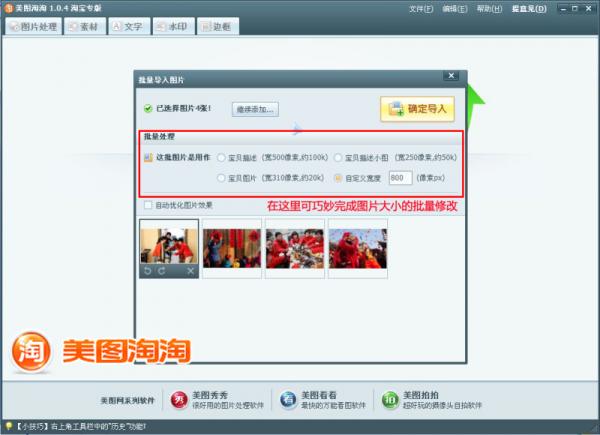The width and height of the screenshot is (600, 435).
Task: Click the lightbulb tip icon in status bar
Action: (8, 427)
